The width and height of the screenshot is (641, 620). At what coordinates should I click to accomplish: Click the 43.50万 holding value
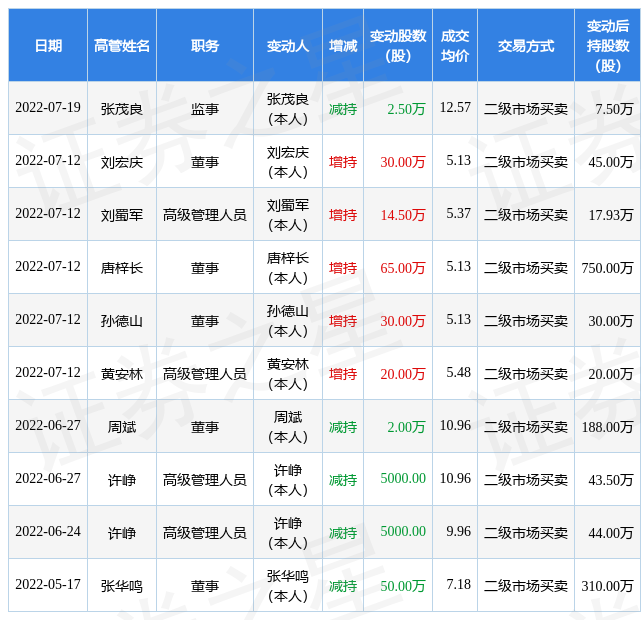pos(611,480)
